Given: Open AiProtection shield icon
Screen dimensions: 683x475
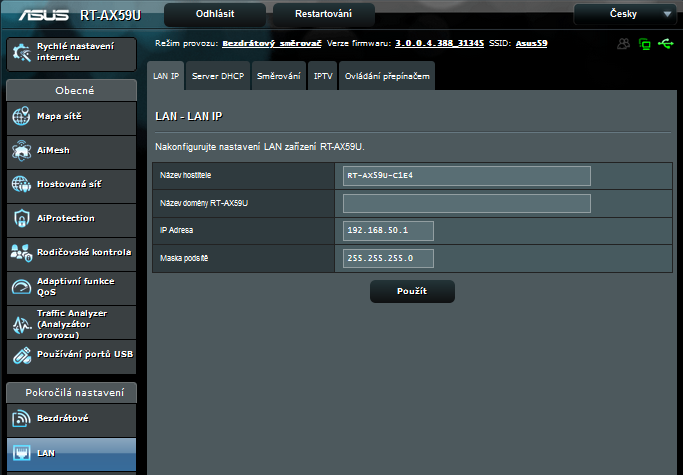Looking at the screenshot, I should point(21,219).
